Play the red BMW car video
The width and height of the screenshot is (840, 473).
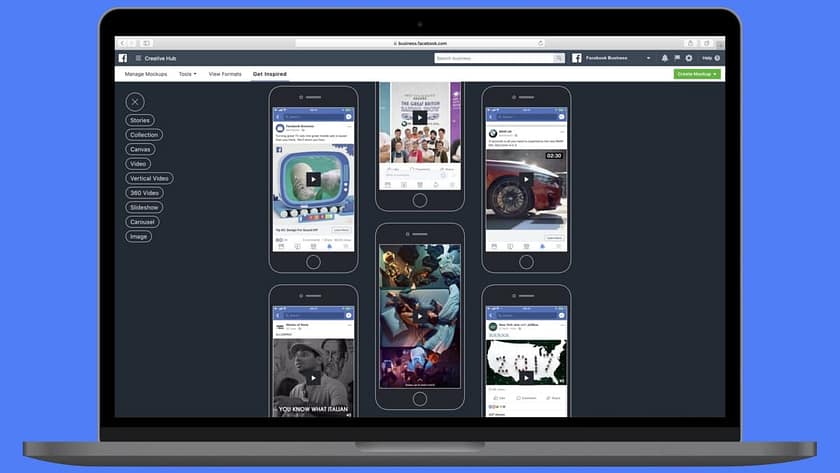(527, 180)
